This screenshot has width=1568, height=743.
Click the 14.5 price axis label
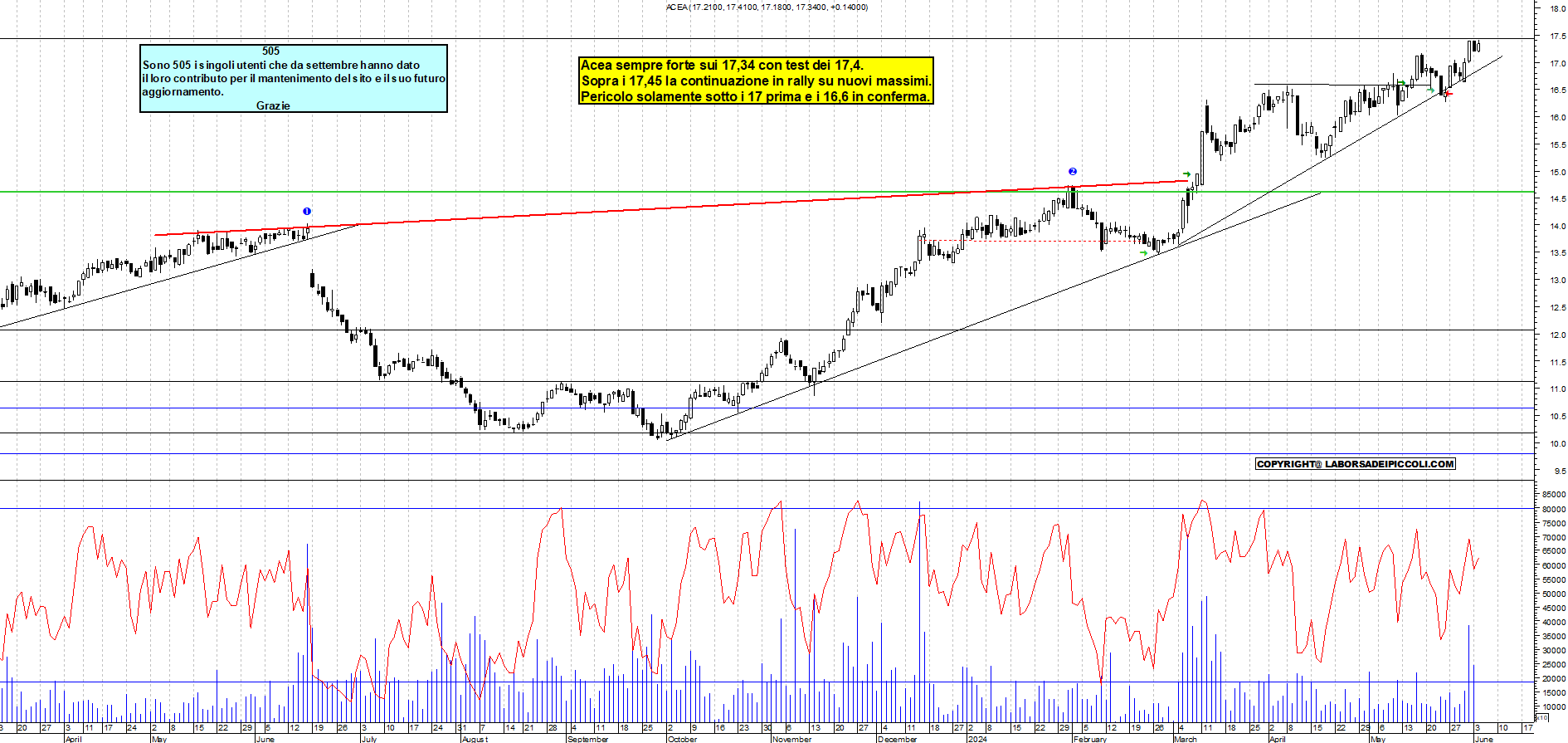[x=1558, y=199]
